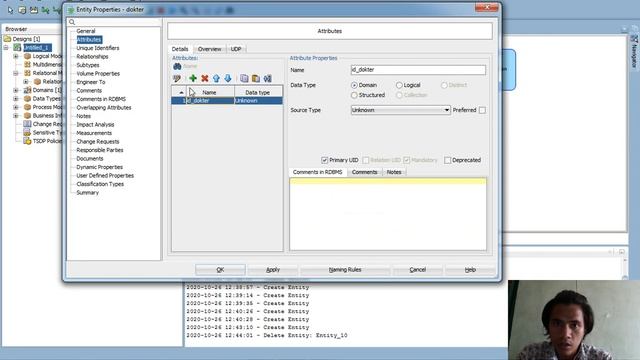Collapse the Relational Models tree node
The image size is (640, 360).
(x=16, y=73)
